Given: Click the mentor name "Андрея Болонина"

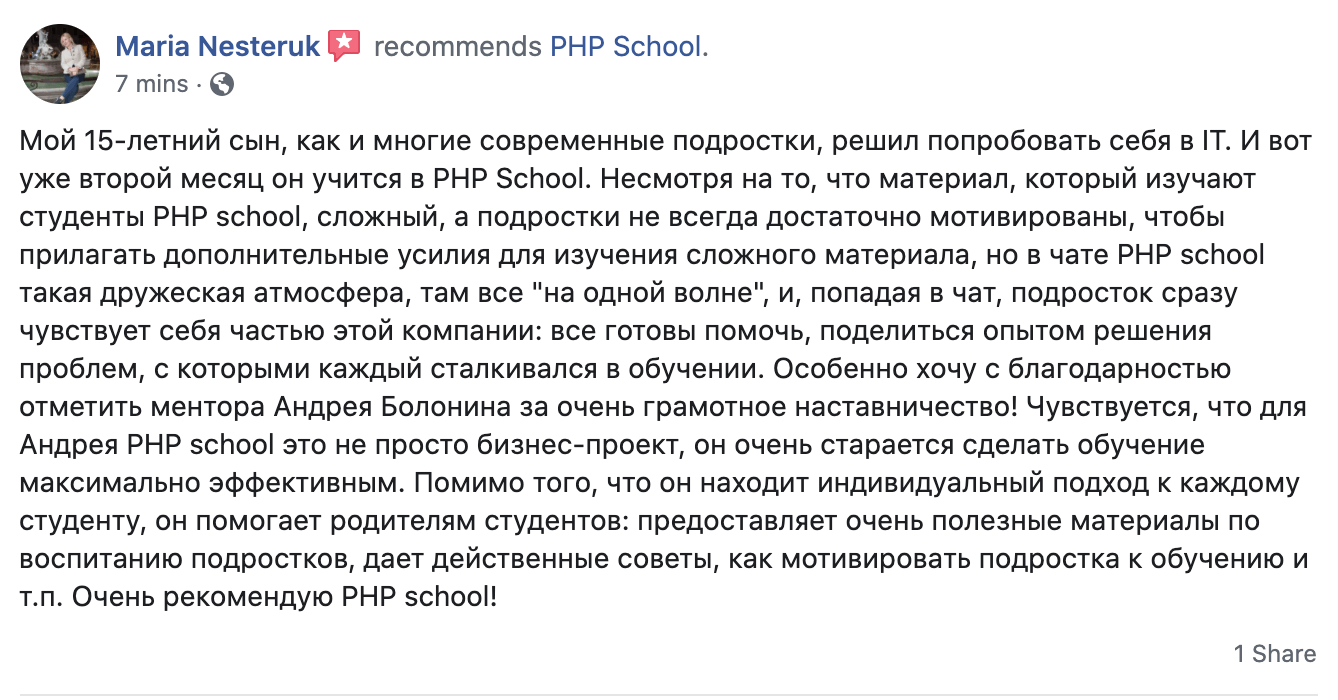Looking at the screenshot, I should (425, 409).
